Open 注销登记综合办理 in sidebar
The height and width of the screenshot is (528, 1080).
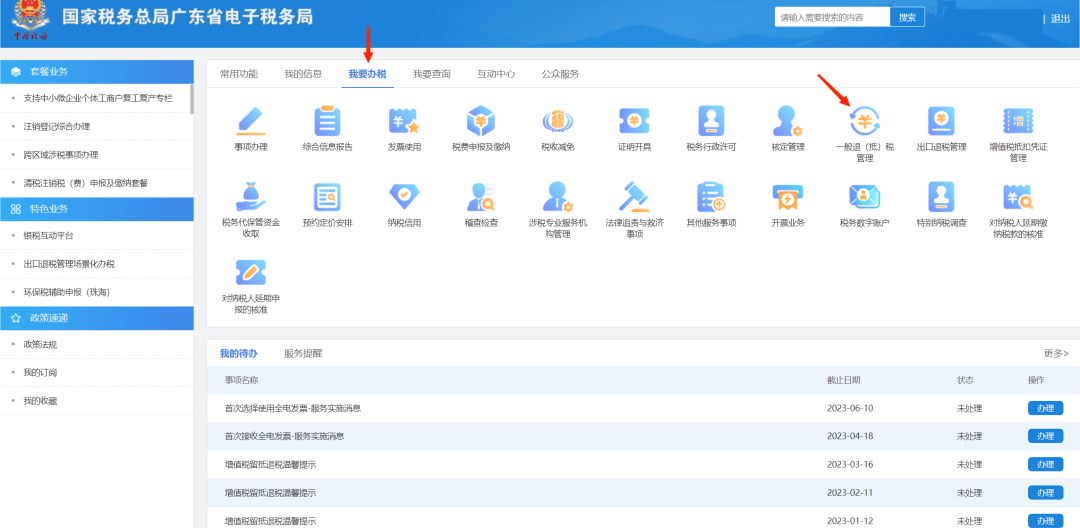[56, 127]
